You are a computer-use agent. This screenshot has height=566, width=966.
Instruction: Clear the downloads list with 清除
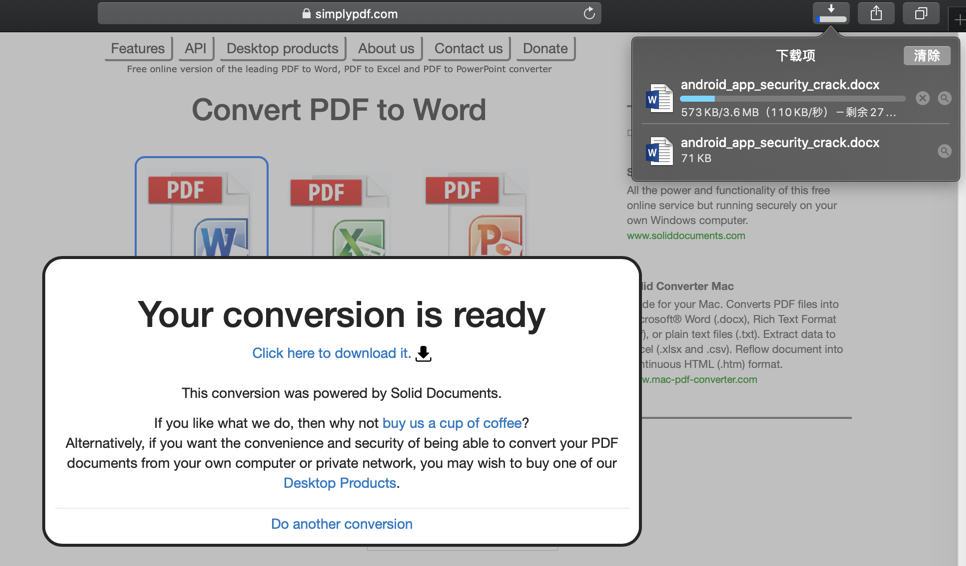point(927,55)
